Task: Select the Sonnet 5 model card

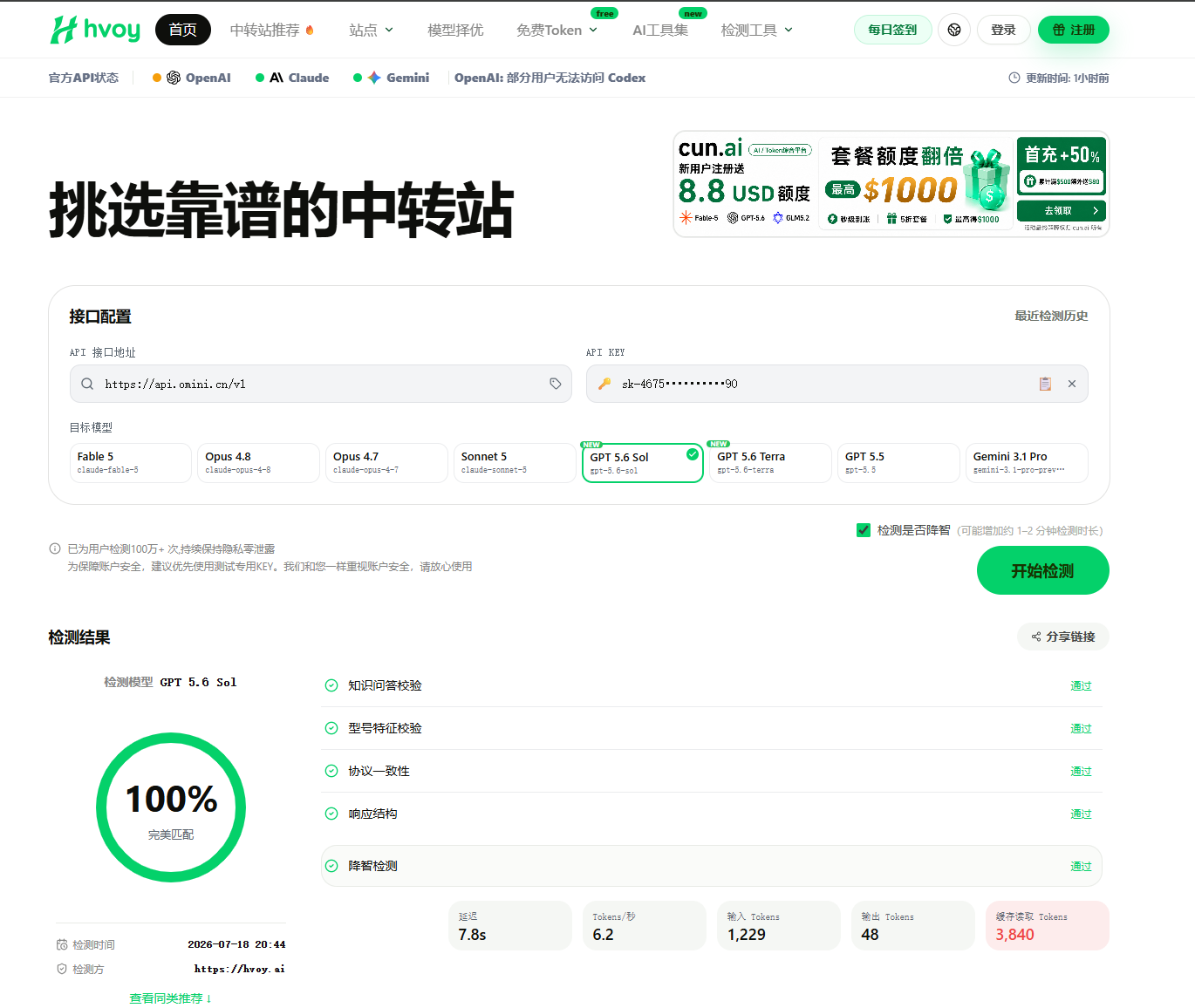Action: pyautogui.click(x=515, y=463)
